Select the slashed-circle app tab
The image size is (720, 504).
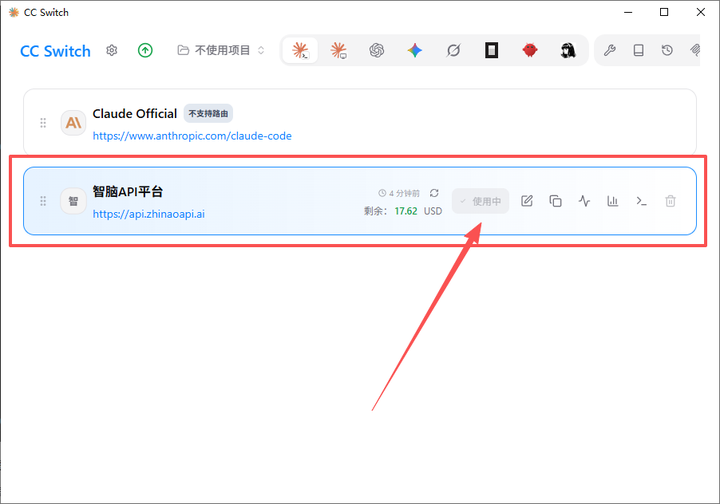click(x=453, y=50)
